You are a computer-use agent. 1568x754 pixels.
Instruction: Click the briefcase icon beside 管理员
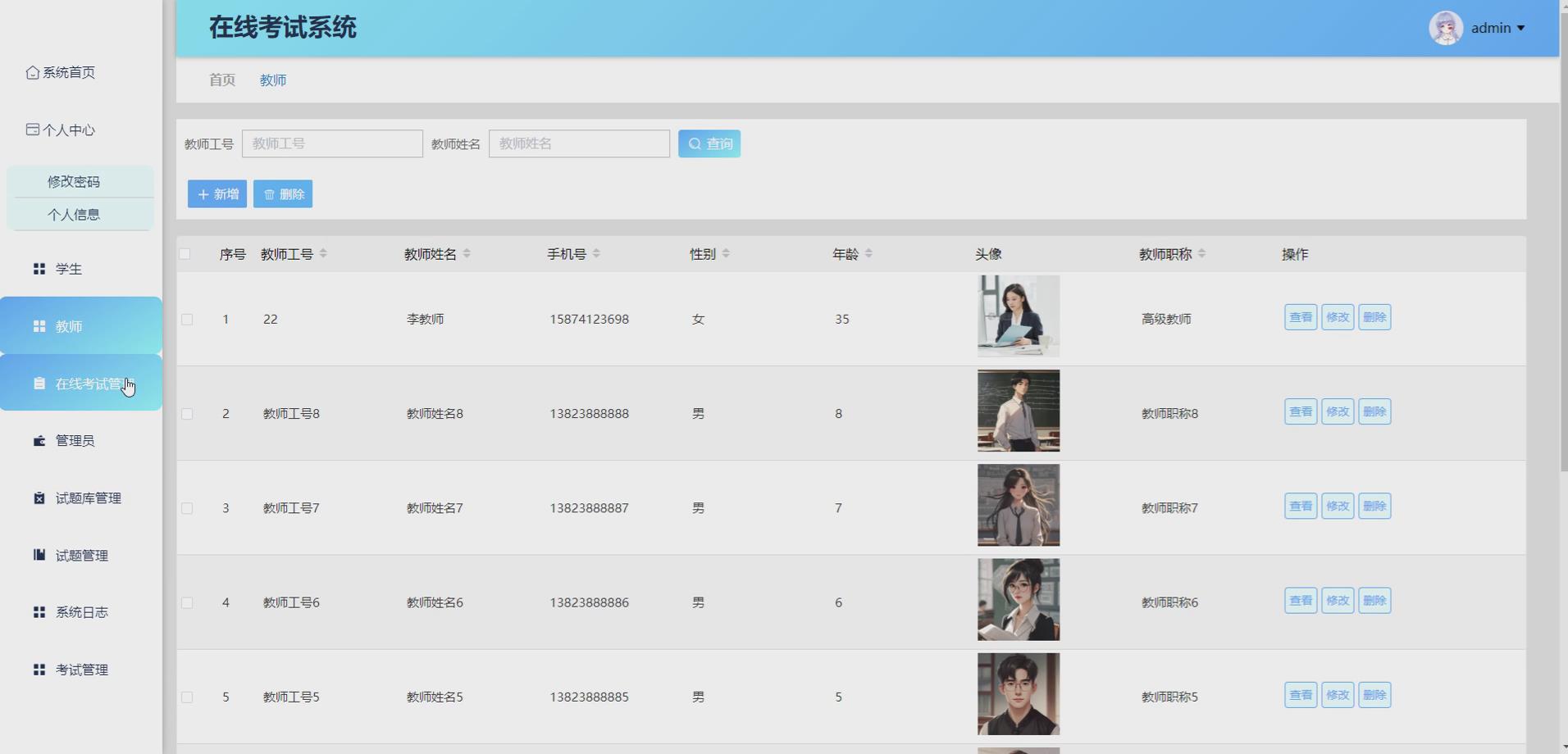[x=39, y=441]
